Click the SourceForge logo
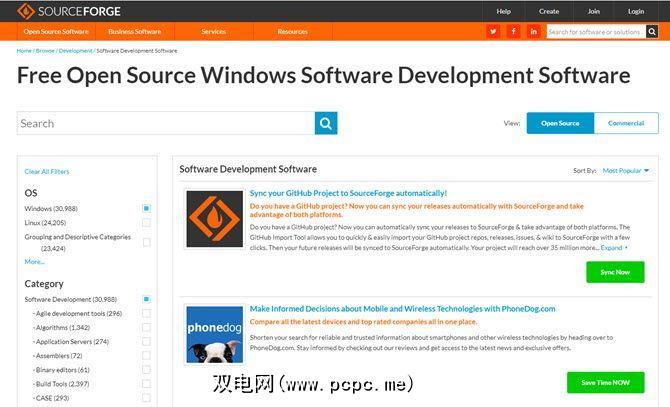The width and height of the screenshot is (670, 407). coord(69,11)
